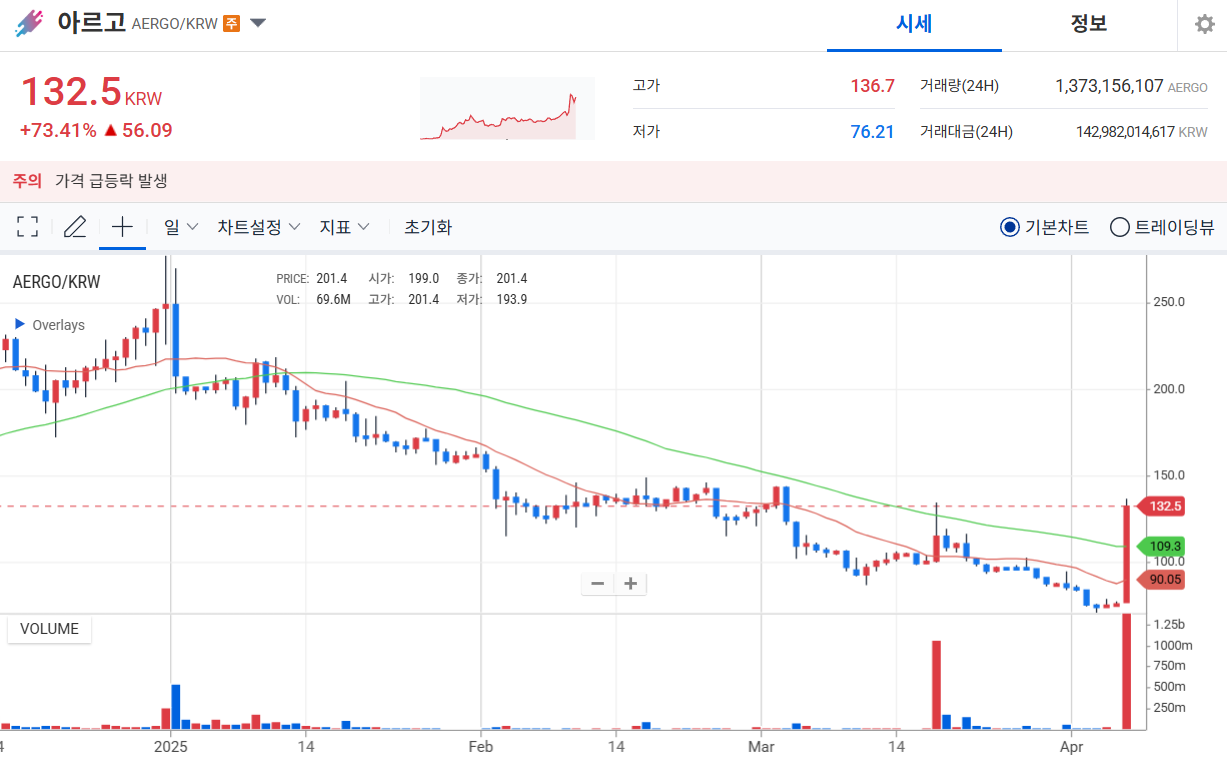The width and height of the screenshot is (1227, 762).
Task: Click the 132.5 current price tag on axis
Action: coord(1161,506)
